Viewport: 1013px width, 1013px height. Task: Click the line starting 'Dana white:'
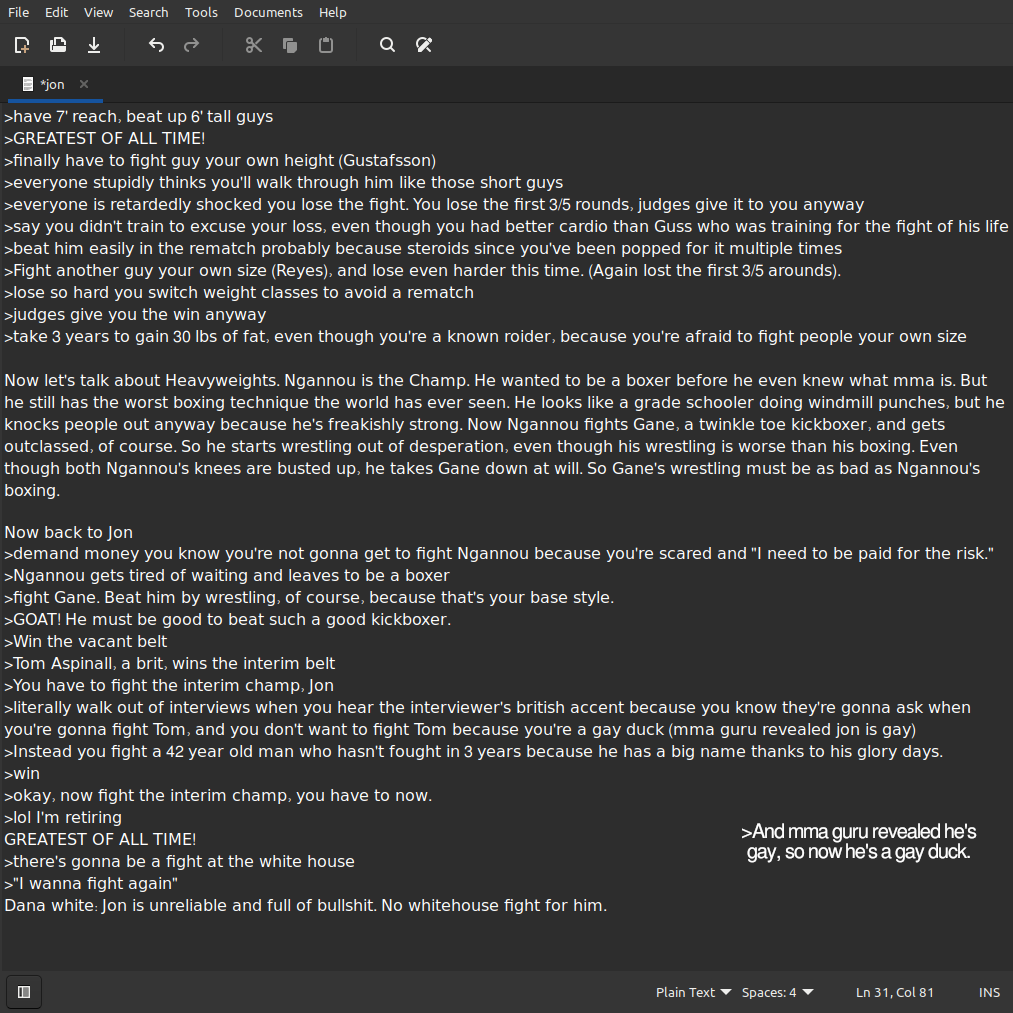[306, 905]
